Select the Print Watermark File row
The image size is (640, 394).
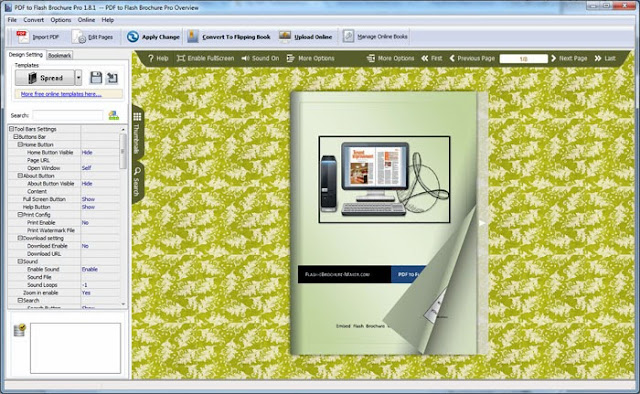pyautogui.click(x=64, y=230)
